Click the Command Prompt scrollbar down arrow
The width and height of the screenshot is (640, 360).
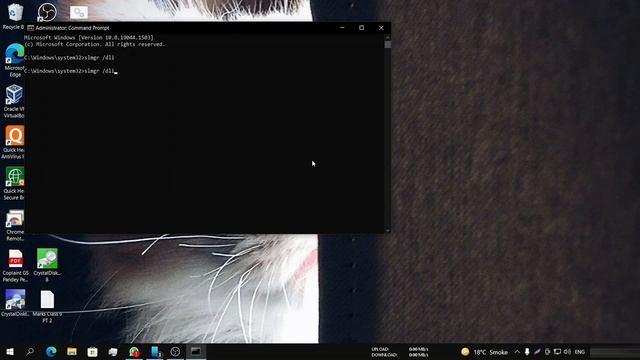coord(388,231)
